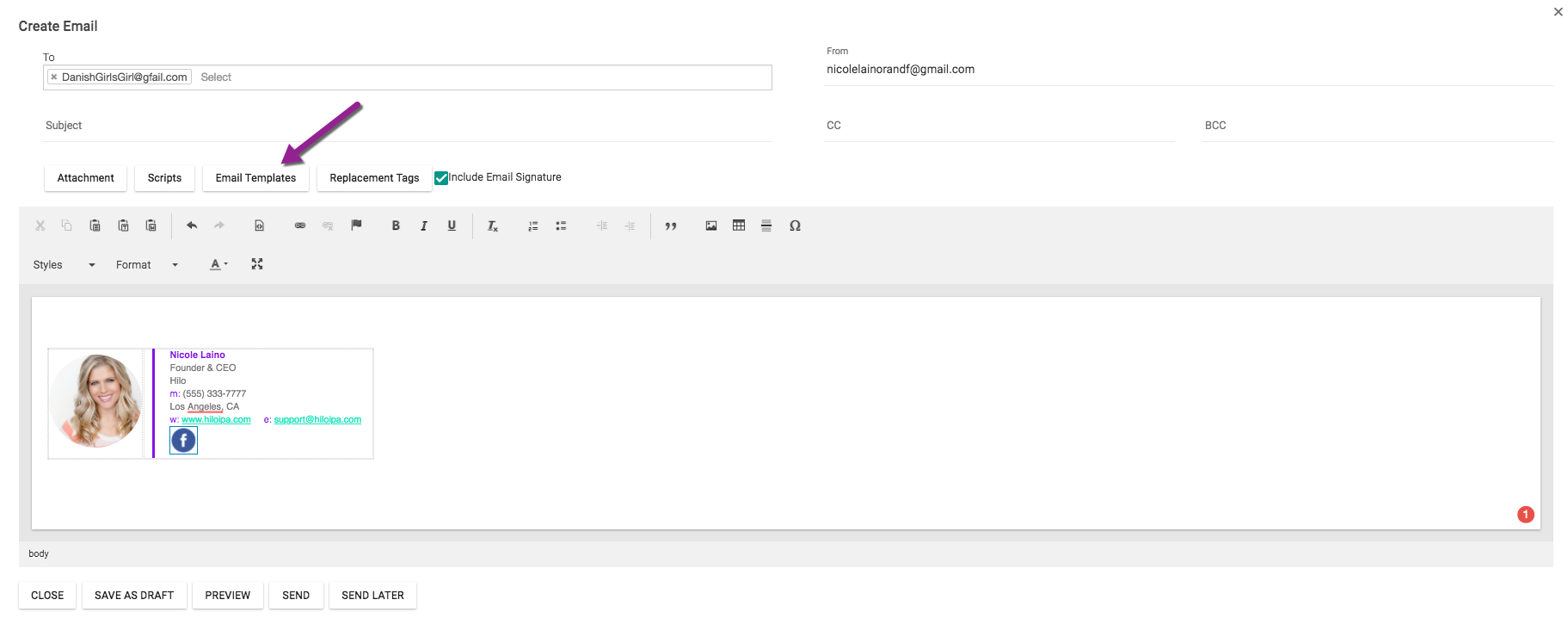Open Replacement Tags
Image resolution: width=1568 pixels, height=643 pixels.
click(x=374, y=178)
